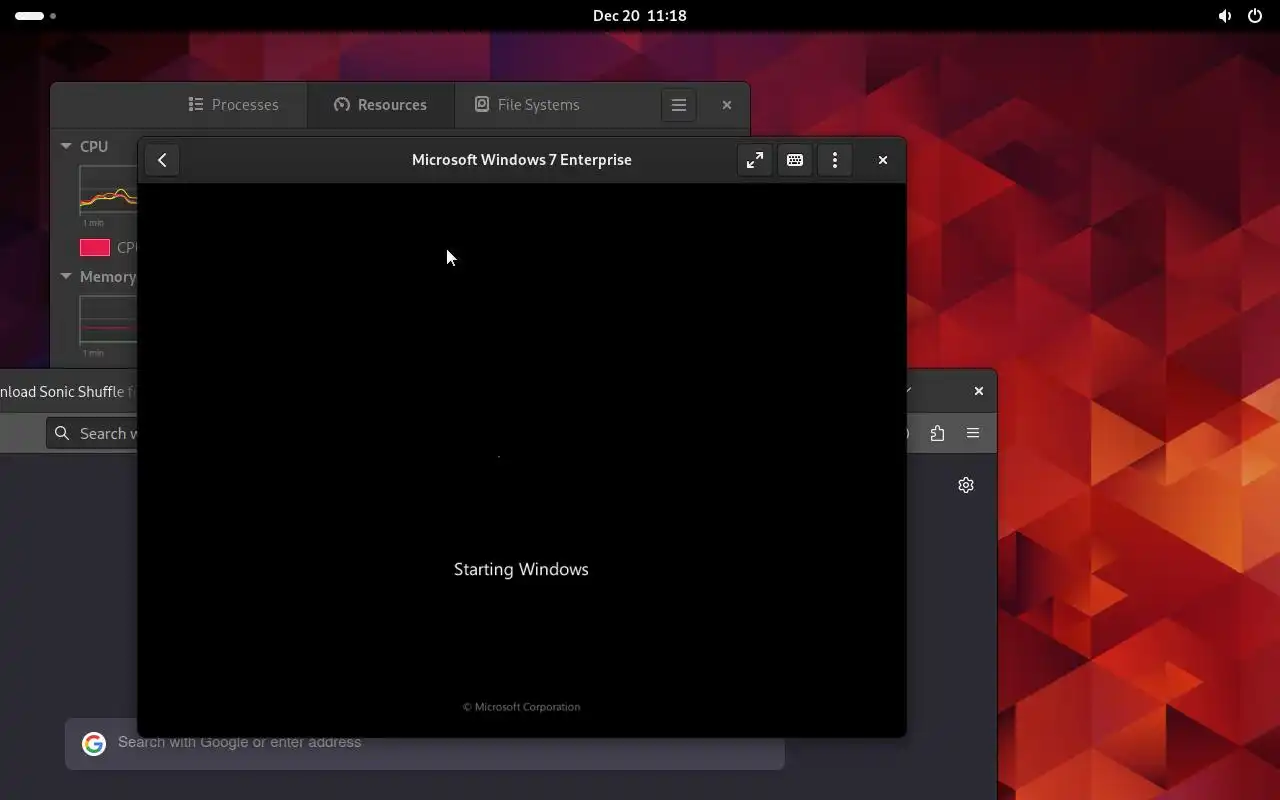Open the power menu in top bar

pos(1255,16)
